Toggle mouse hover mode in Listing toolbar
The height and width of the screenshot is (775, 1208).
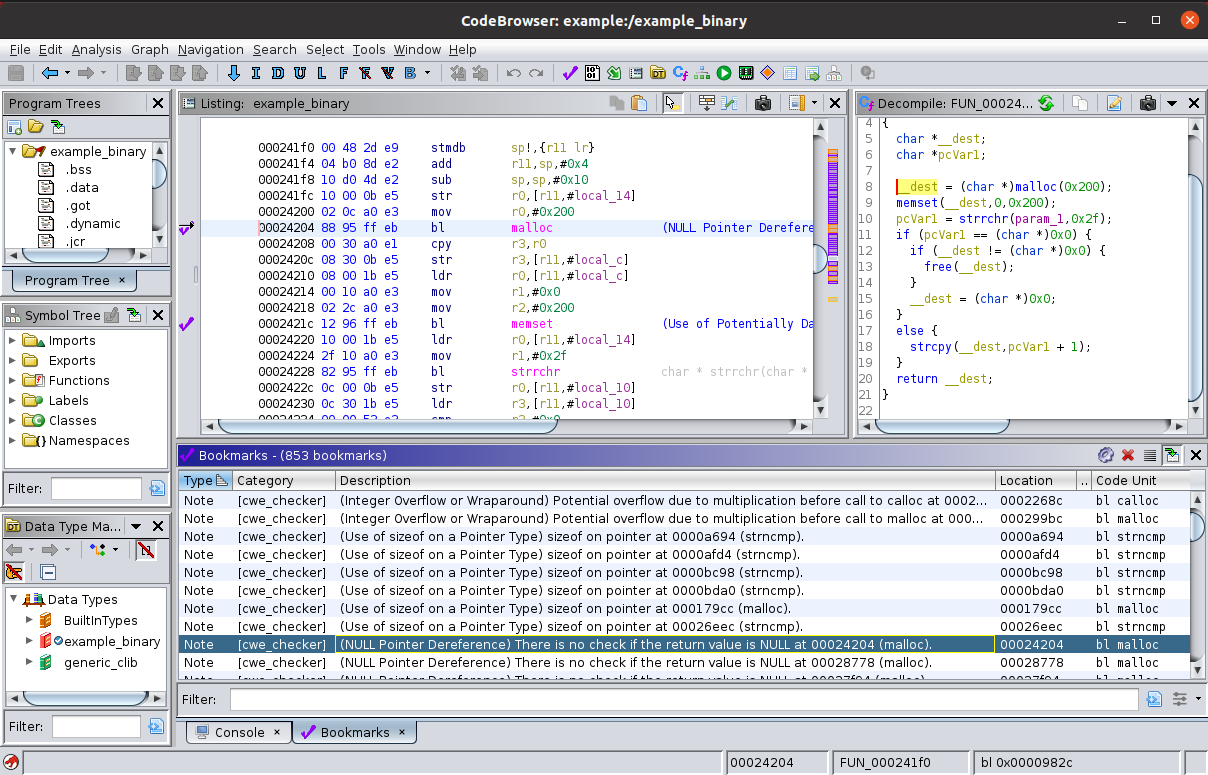click(x=672, y=103)
